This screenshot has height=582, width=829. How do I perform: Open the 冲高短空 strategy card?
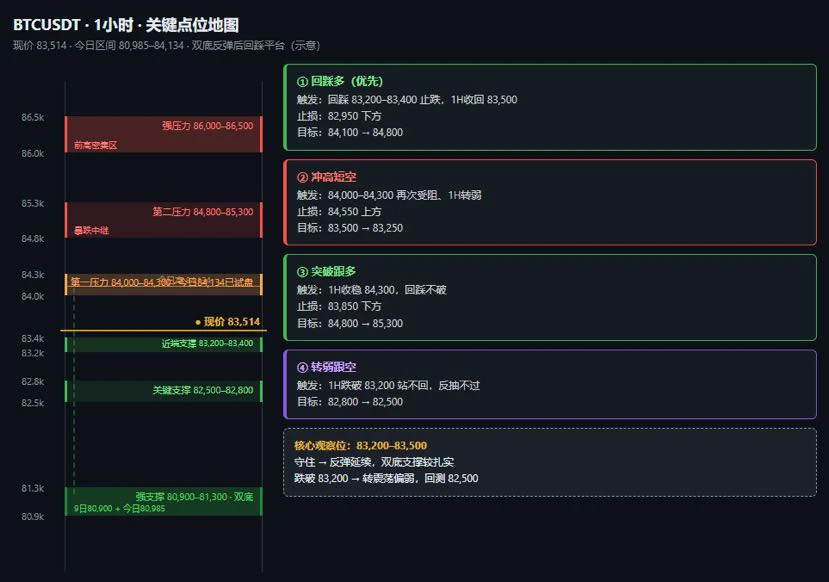pyautogui.click(x=550, y=202)
